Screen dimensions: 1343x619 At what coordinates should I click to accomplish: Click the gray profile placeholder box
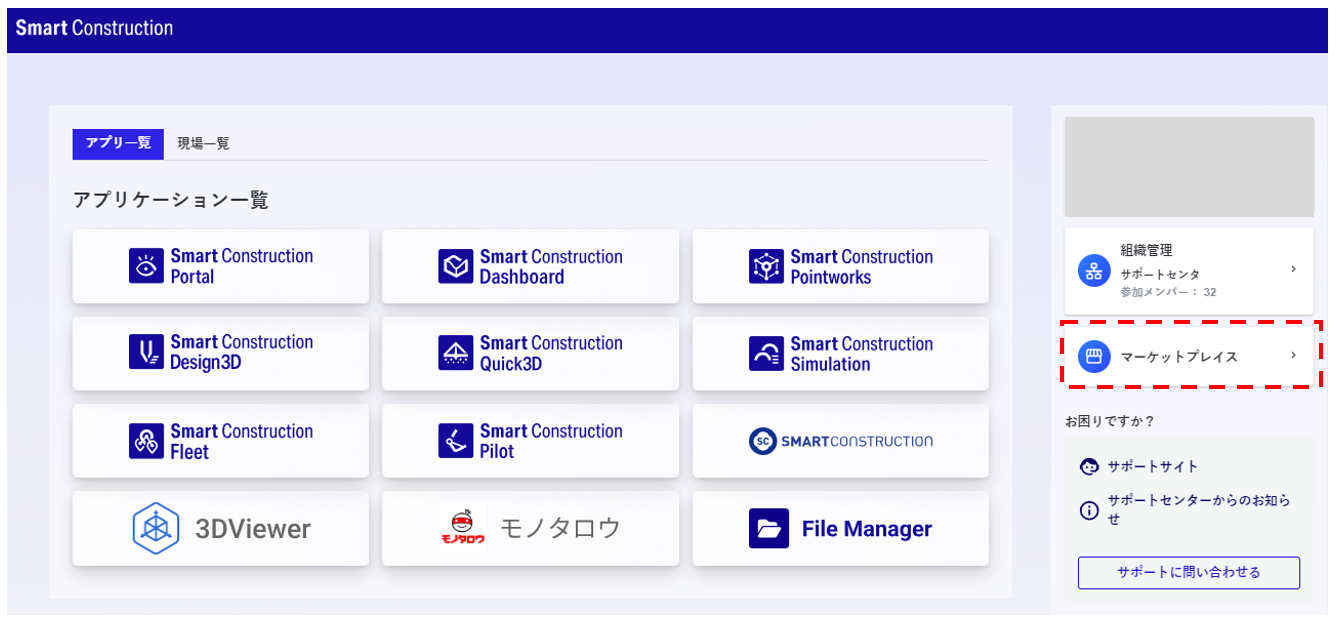(x=1189, y=167)
